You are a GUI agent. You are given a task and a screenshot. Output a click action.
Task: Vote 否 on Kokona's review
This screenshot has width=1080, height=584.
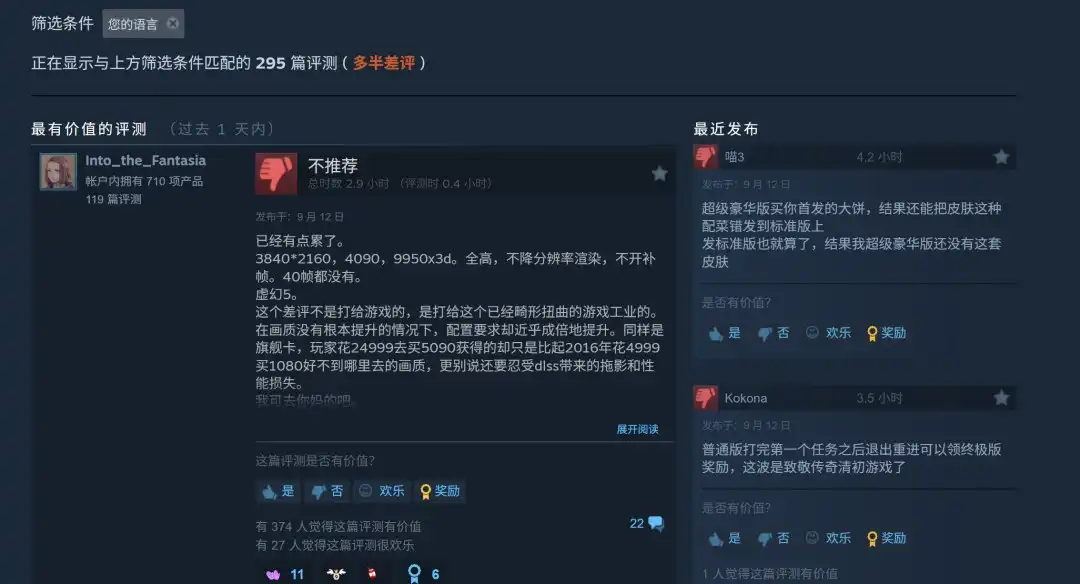(773, 539)
